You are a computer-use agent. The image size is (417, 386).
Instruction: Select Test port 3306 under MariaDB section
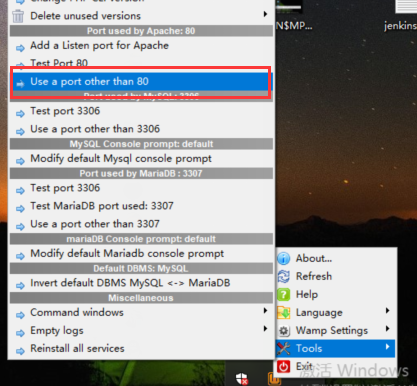click(x=141, y=188)
